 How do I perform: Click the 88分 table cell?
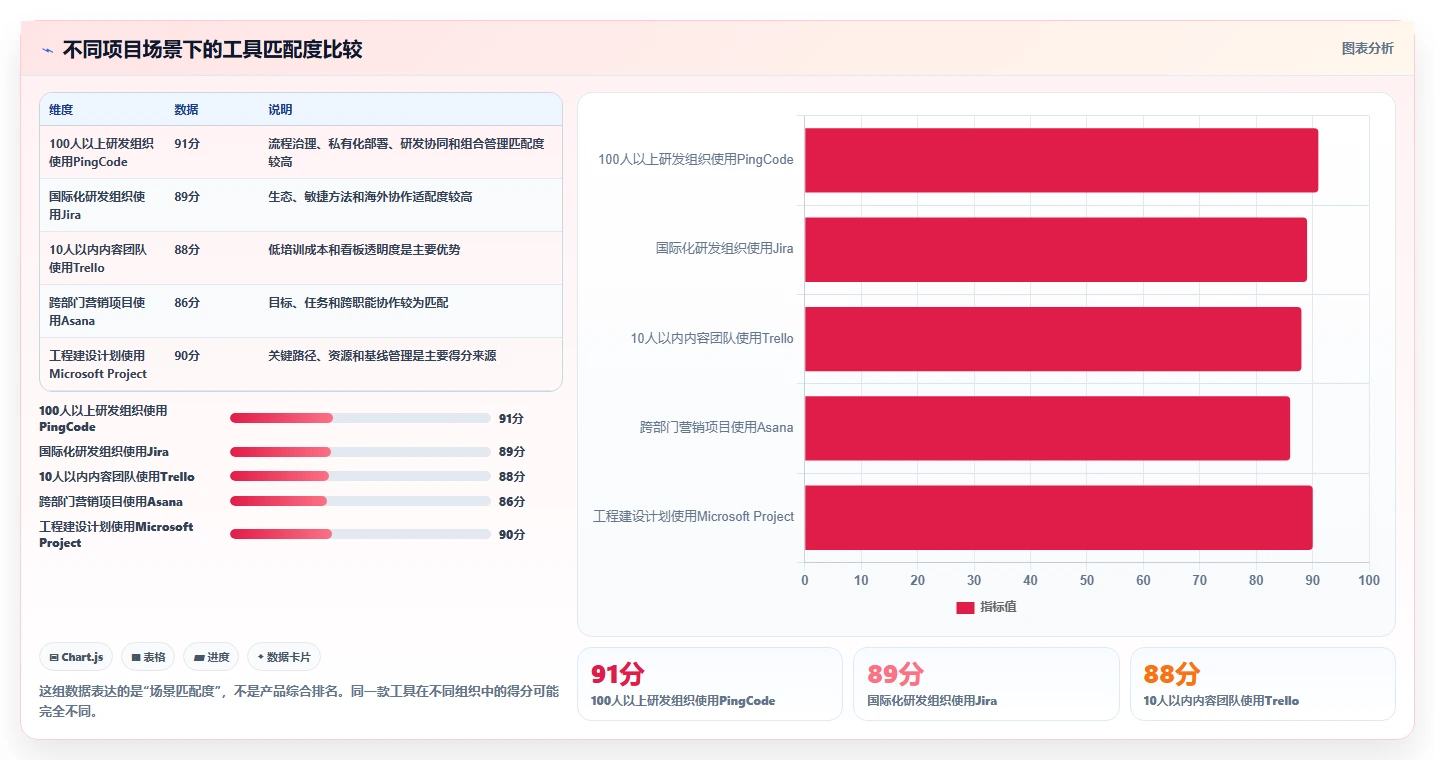[x=187, y=250]
